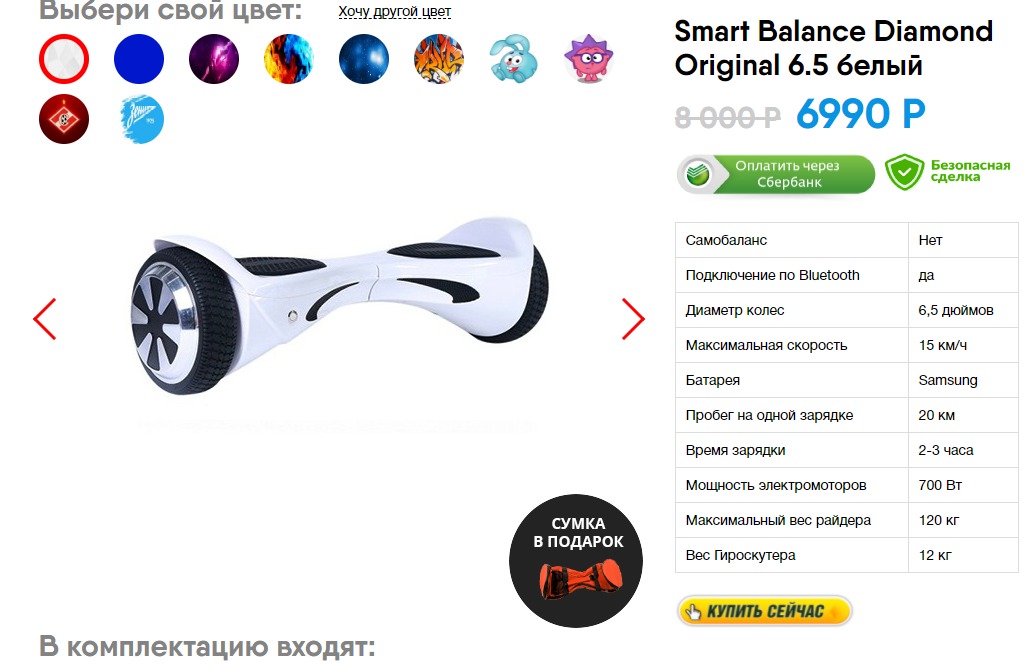1031x665 pixels.
Task: Show next product photo with right arrow
Action: point(633,319)
